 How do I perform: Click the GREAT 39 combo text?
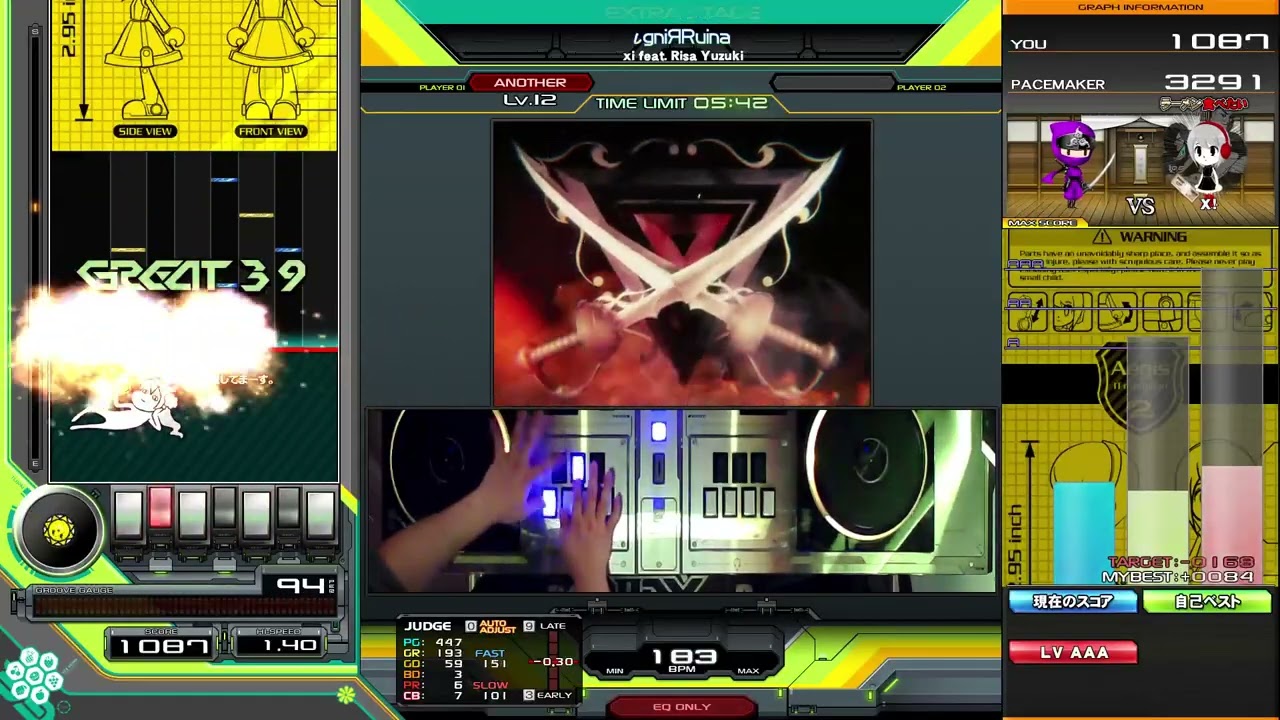(192, 276)
